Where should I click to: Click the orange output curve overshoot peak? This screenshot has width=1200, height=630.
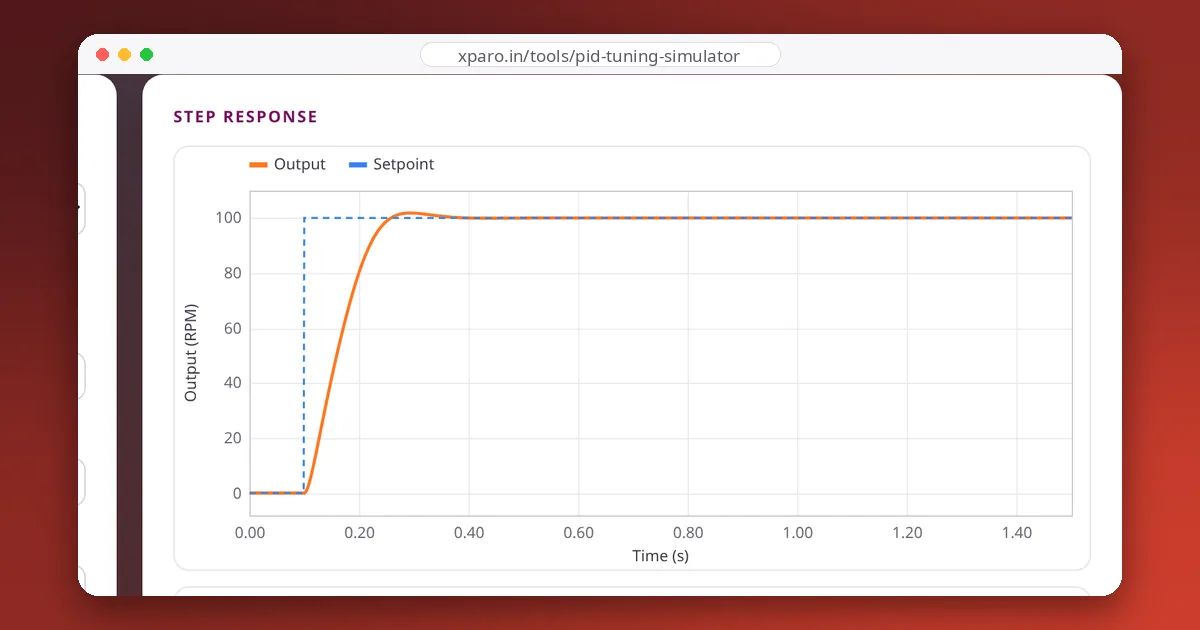pos(408,213)
